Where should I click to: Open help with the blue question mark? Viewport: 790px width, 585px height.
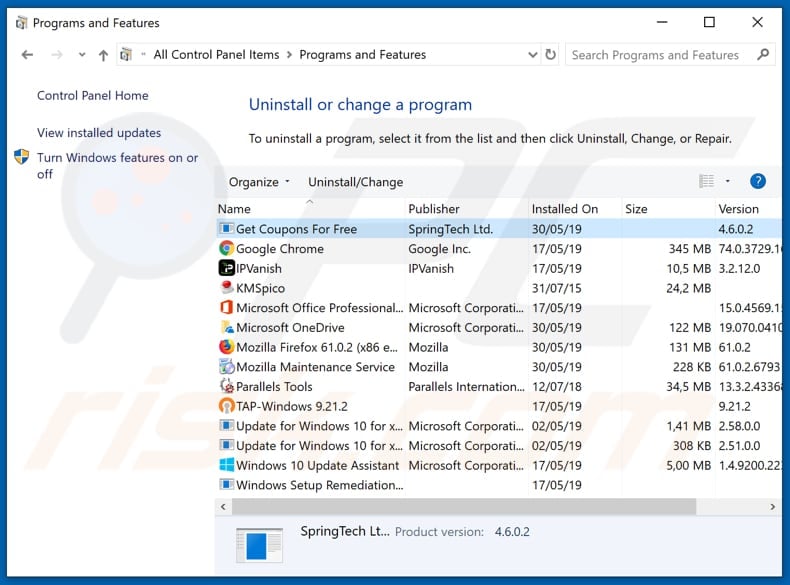point(757,181)
